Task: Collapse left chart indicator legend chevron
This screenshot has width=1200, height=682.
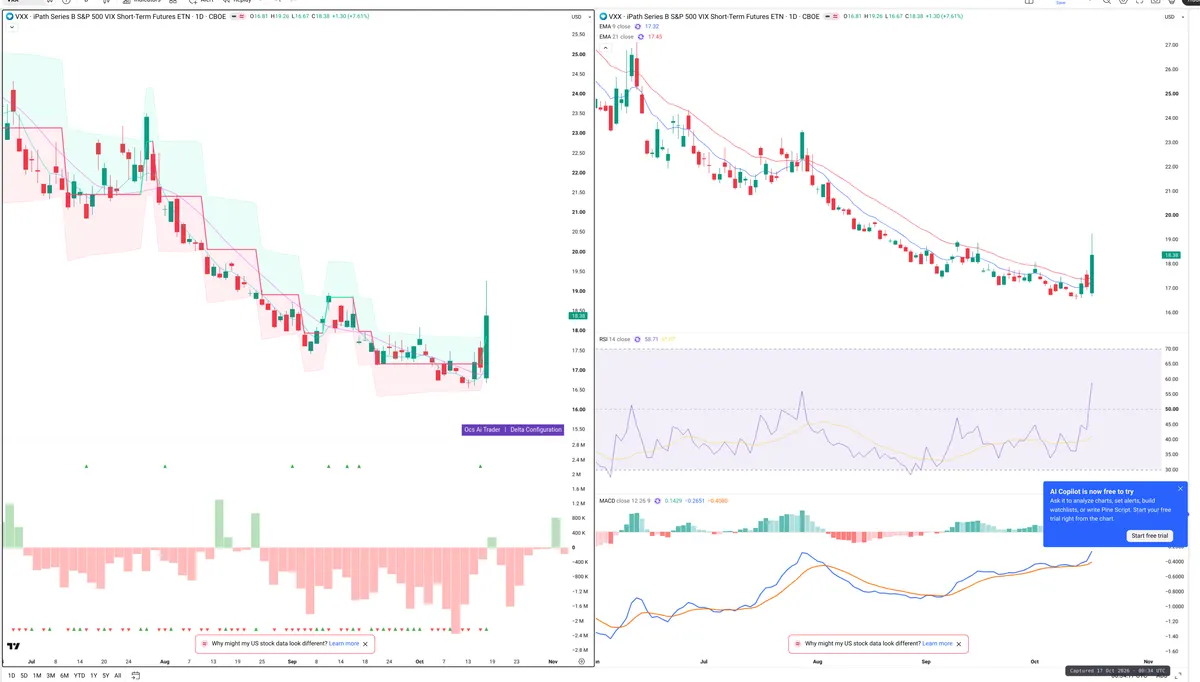Action: point(10,28)
